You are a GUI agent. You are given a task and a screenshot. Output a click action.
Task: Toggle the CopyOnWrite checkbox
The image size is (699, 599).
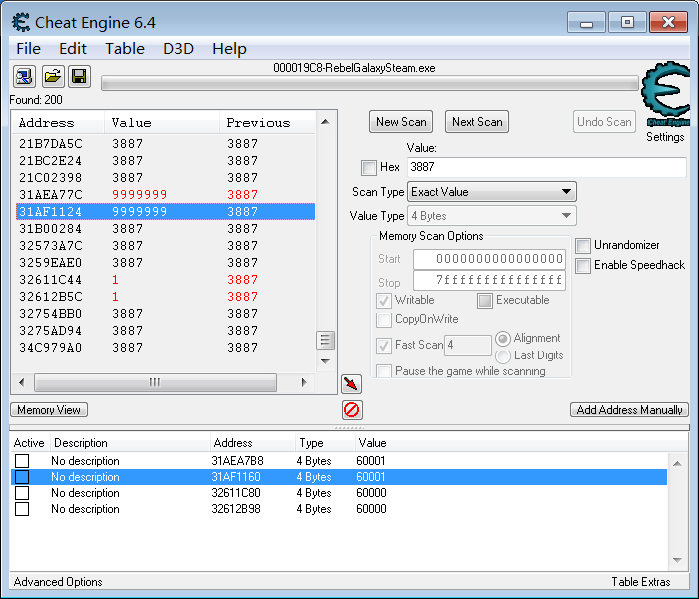click(x=384, y=320)
